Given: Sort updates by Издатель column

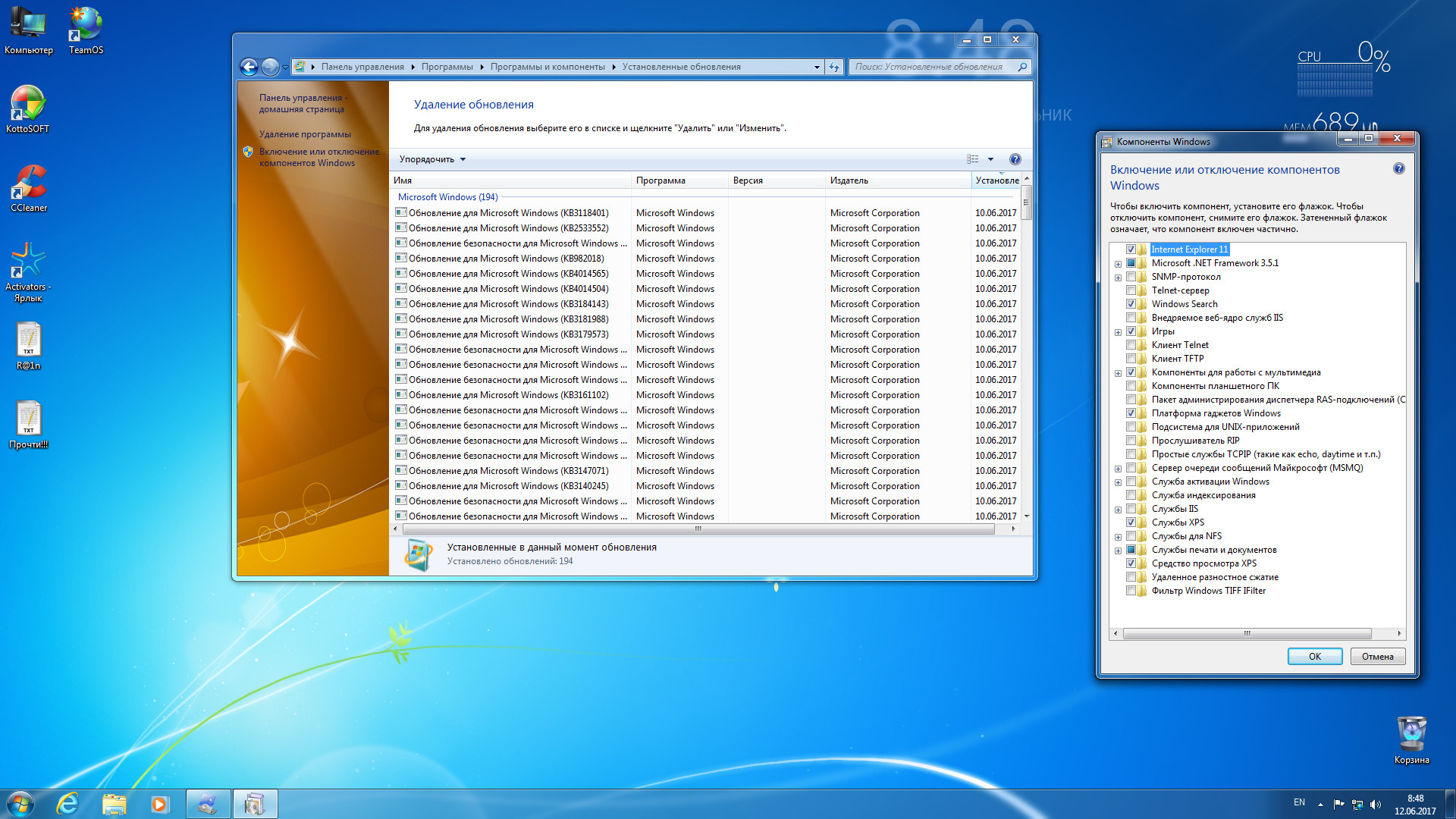Looking at the screenshot, I should coord(898,180).
